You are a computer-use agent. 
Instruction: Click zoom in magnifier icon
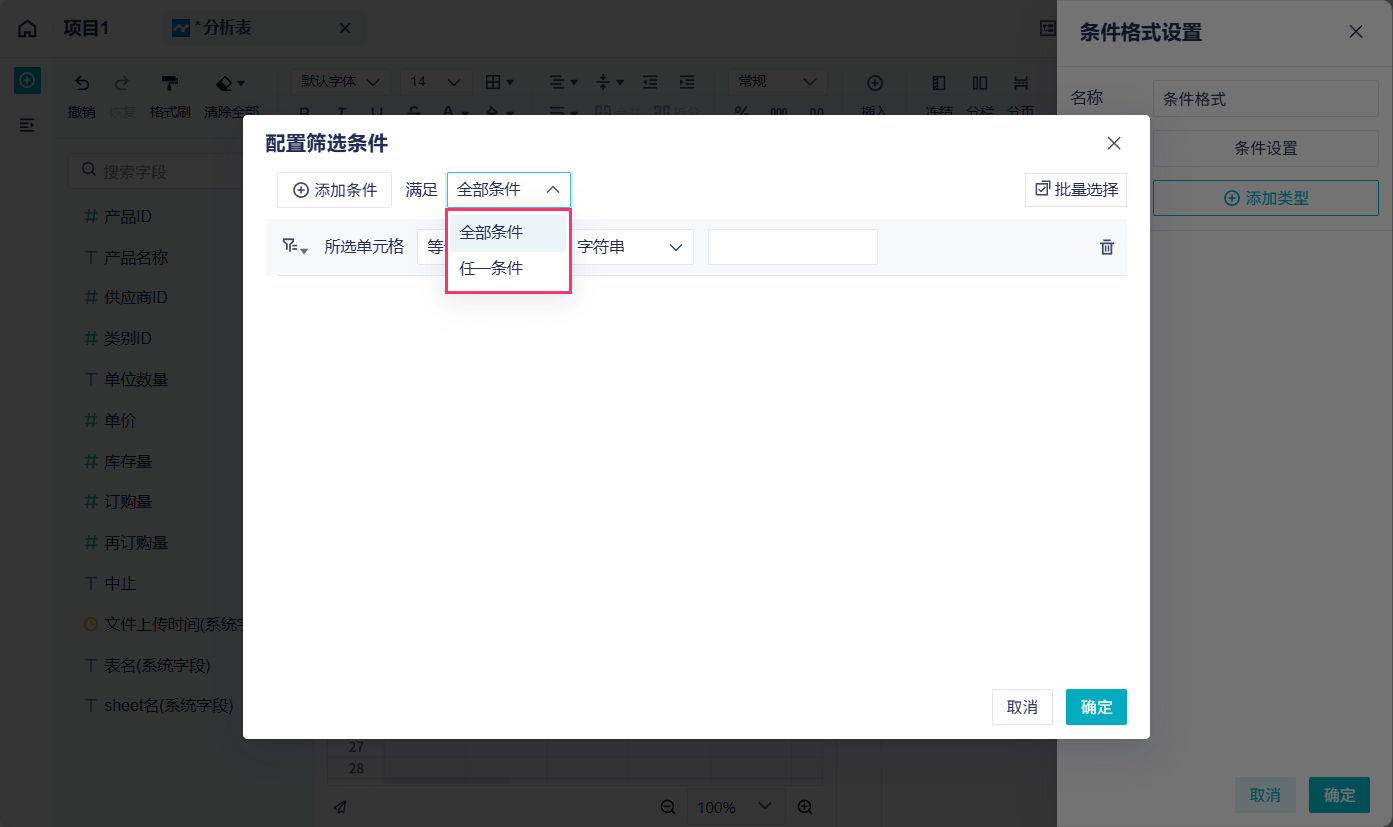pos(805,807)
